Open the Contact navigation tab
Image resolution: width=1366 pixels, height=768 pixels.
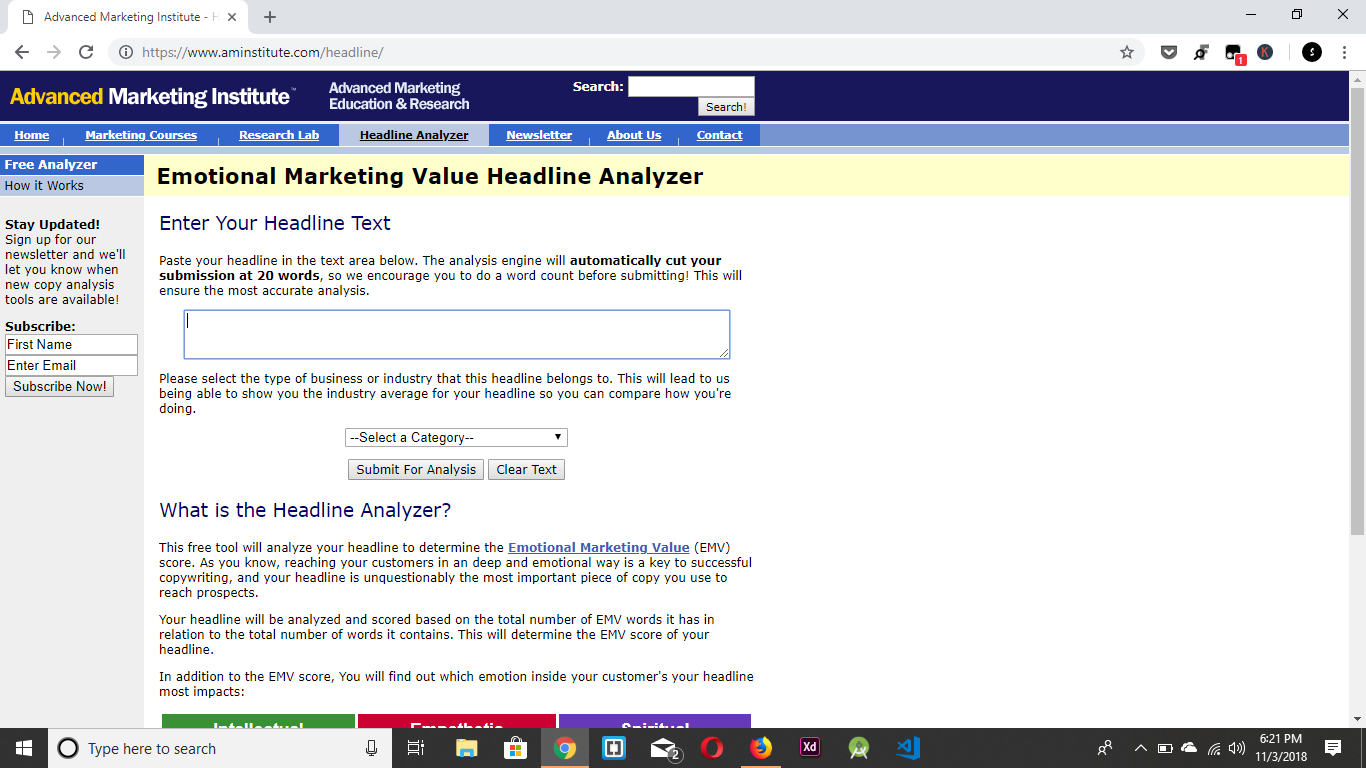tap(720, 135)
